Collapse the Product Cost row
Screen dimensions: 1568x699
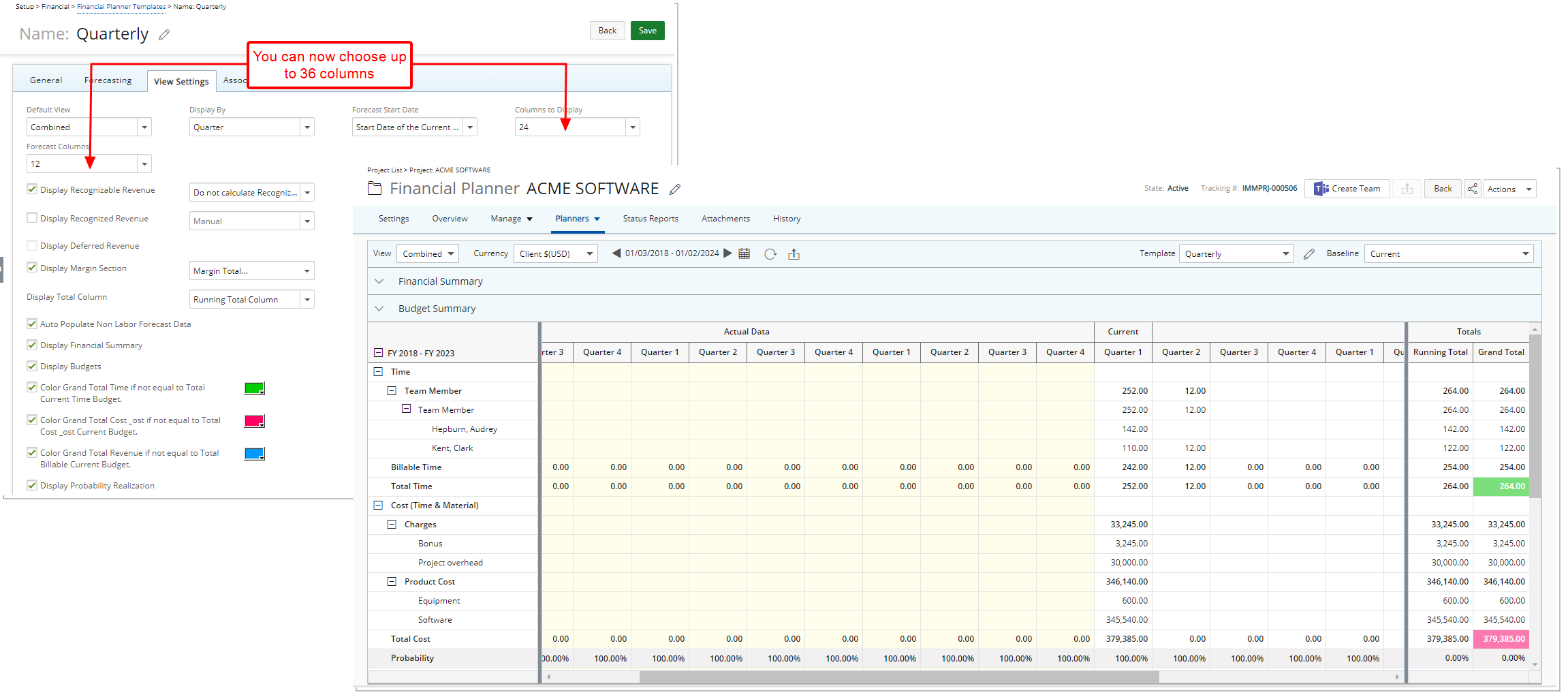pos(392,582)
